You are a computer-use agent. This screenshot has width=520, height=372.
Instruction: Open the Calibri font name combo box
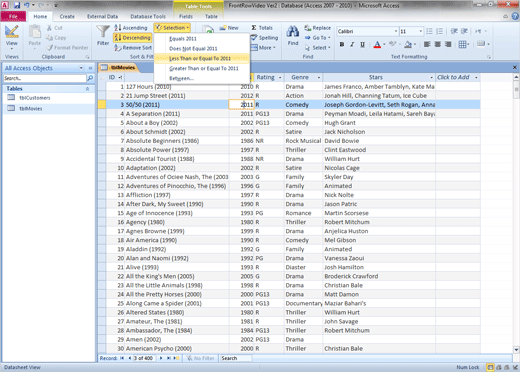tap(367, 31)
